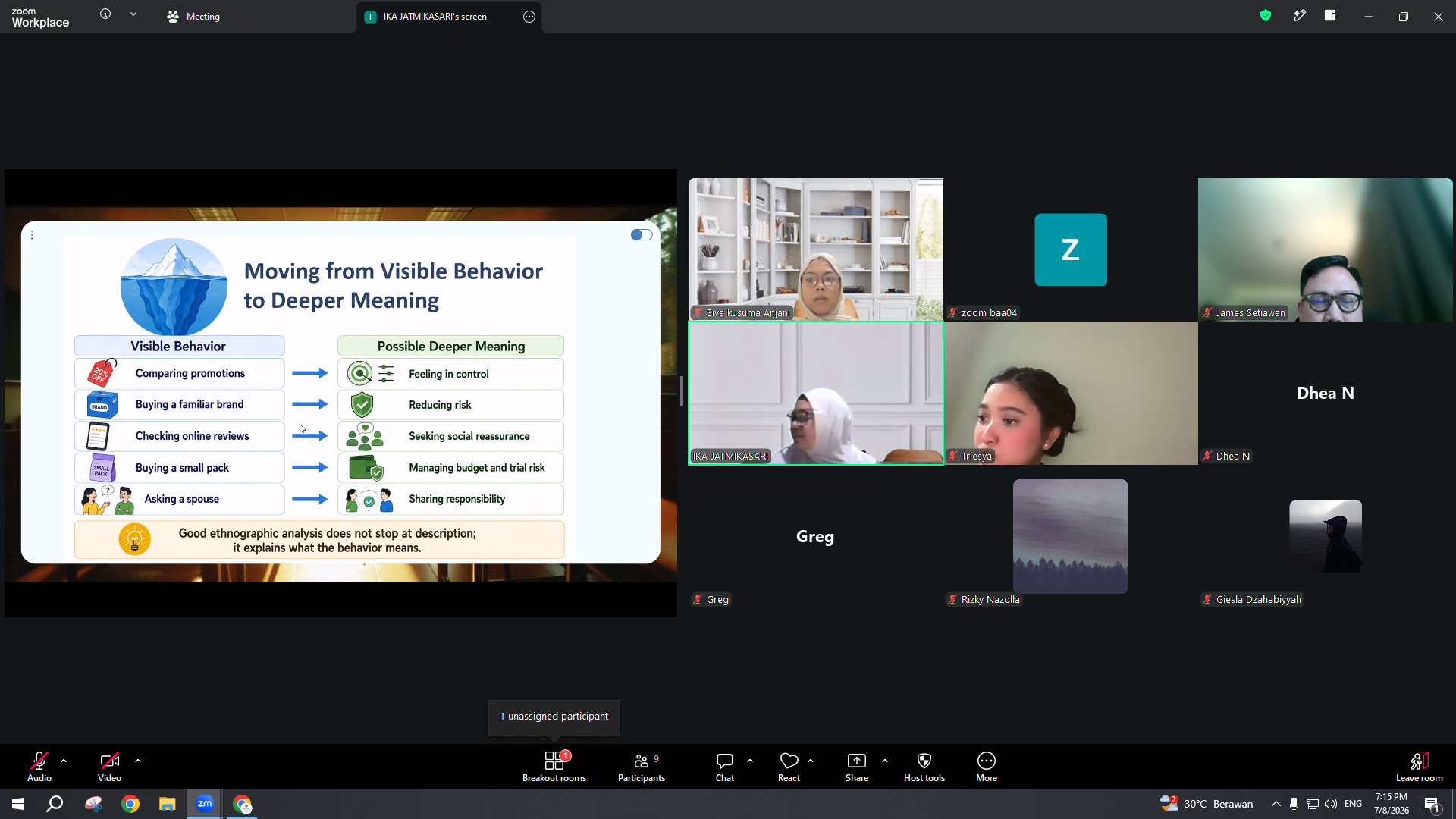Turn on the Video camera
1456x819 pixels.
point(109,766)
